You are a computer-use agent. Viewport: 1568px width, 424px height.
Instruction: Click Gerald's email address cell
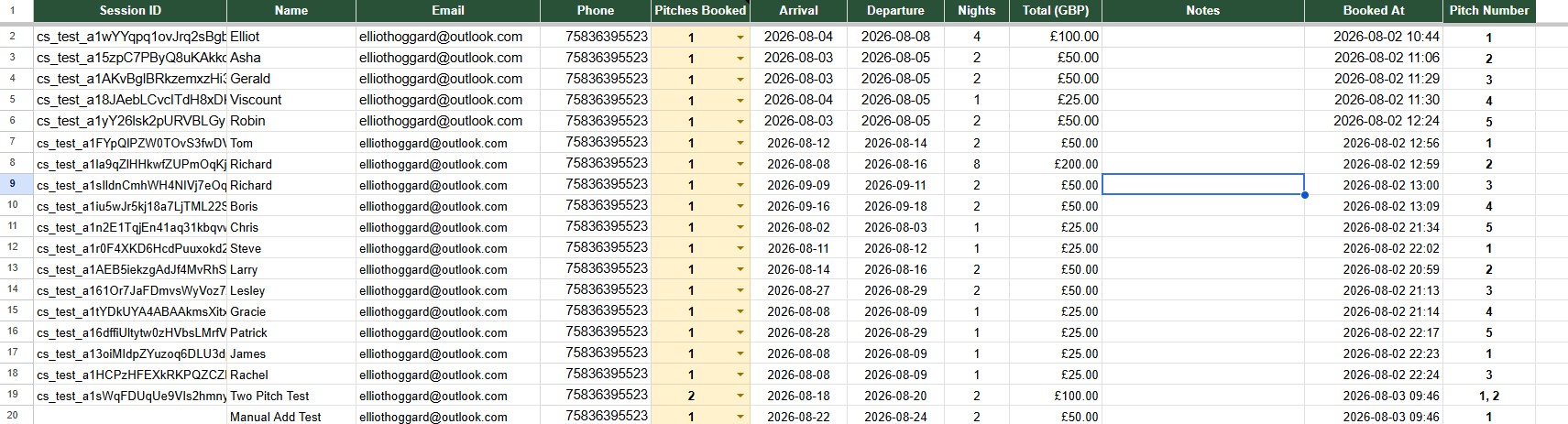pyautogui.click(x=448, y=79)
